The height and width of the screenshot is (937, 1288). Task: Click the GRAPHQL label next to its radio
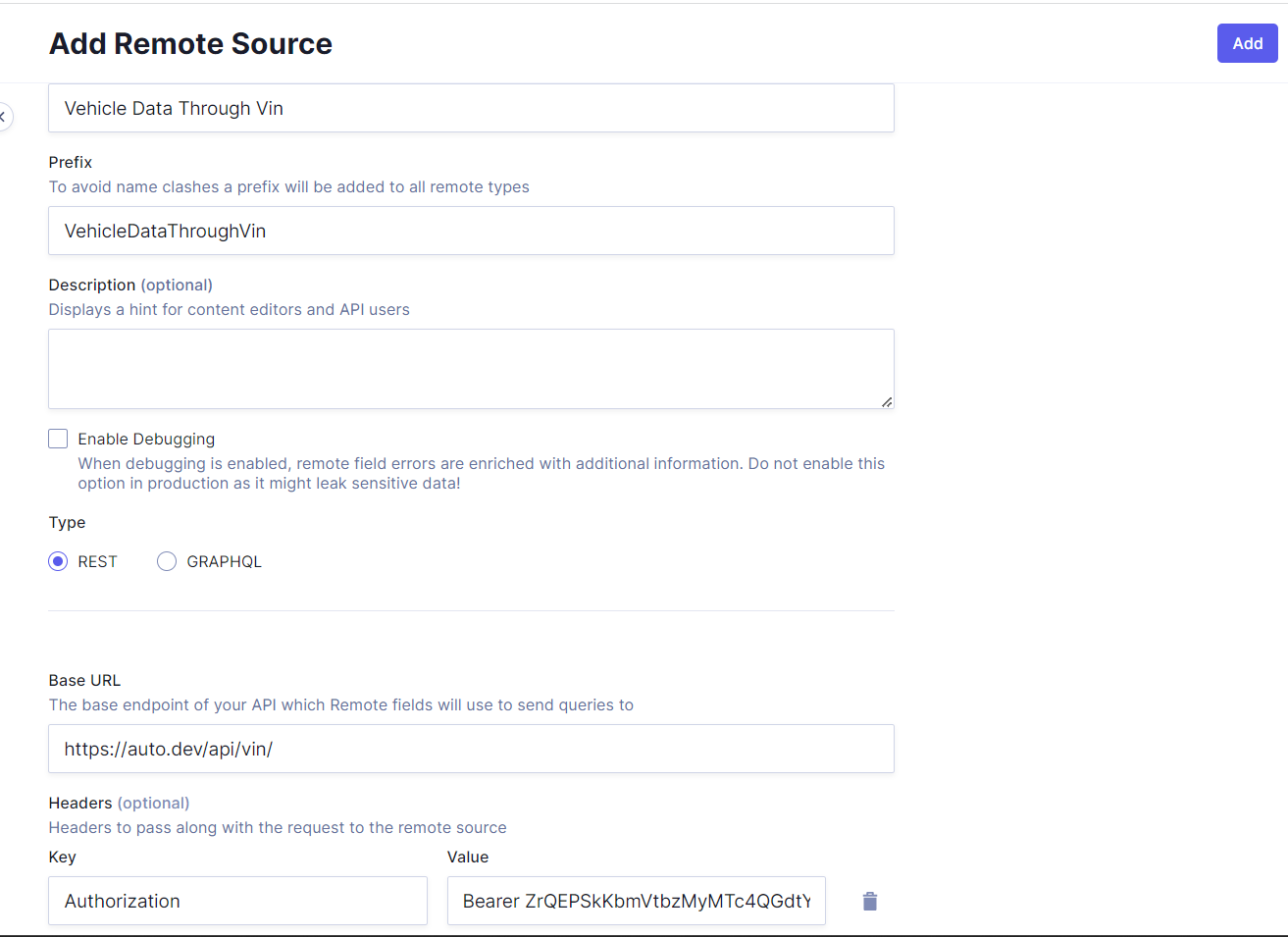(x=224, y=560)
